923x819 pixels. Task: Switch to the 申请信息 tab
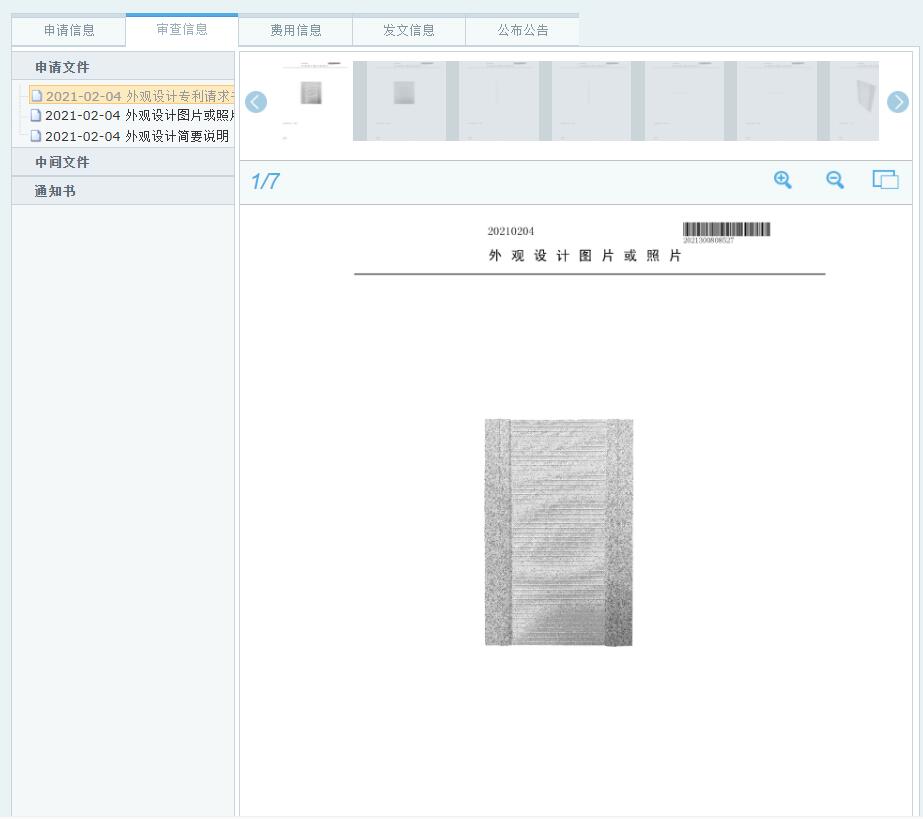[x=69, y=31]
